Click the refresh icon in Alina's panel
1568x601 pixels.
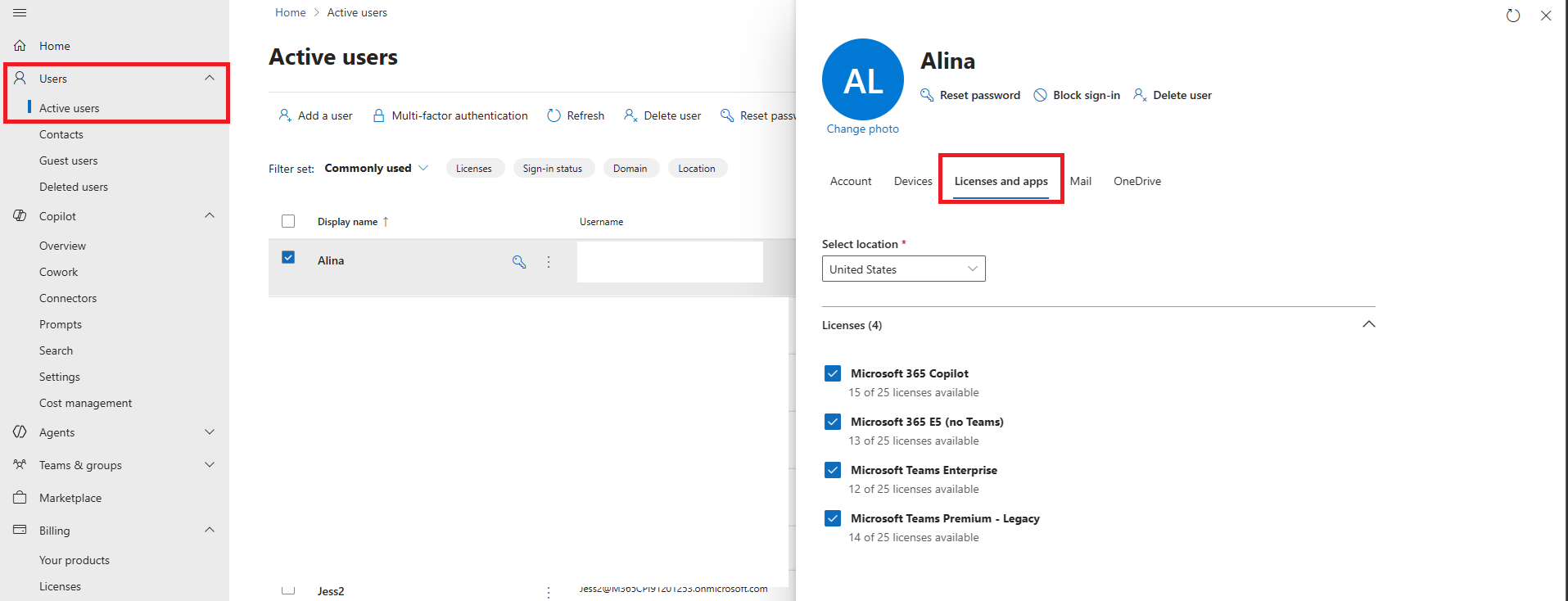[1513, 16]
